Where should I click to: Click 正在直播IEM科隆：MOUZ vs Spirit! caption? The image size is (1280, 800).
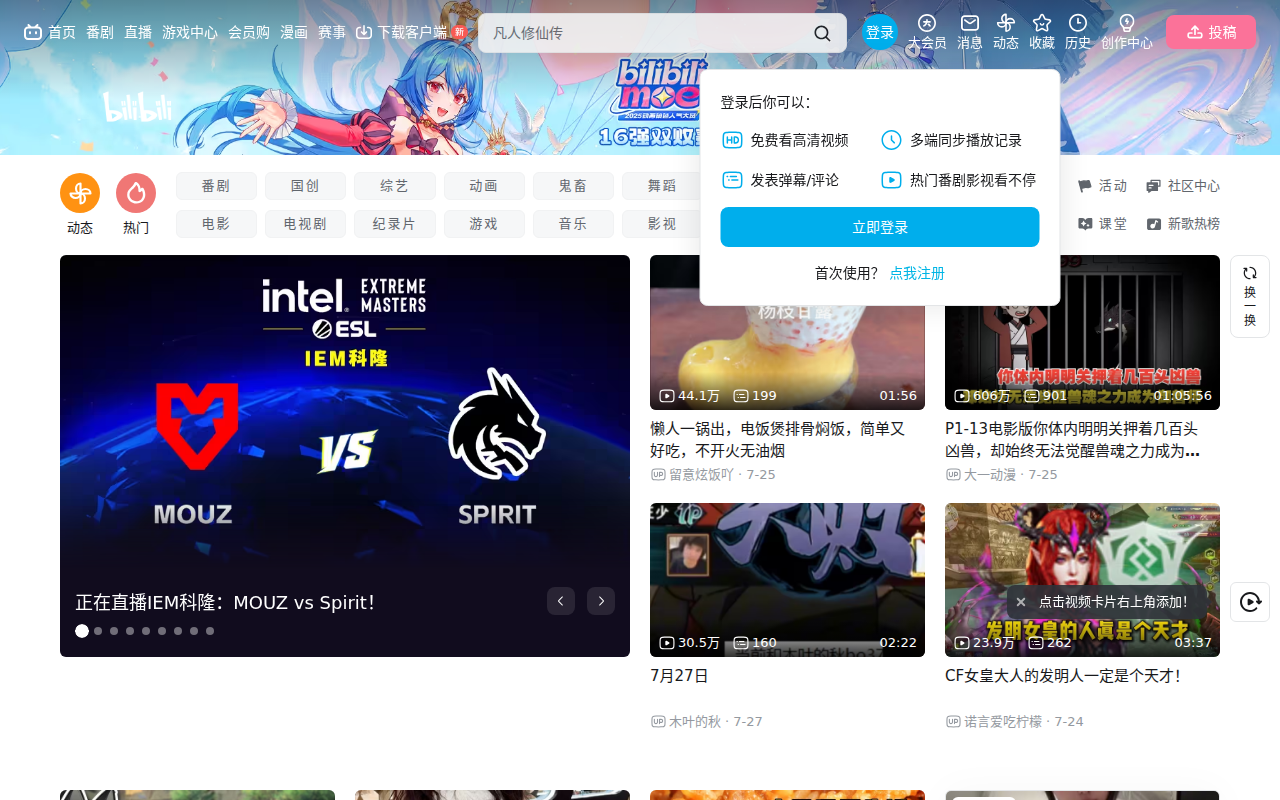225,602
